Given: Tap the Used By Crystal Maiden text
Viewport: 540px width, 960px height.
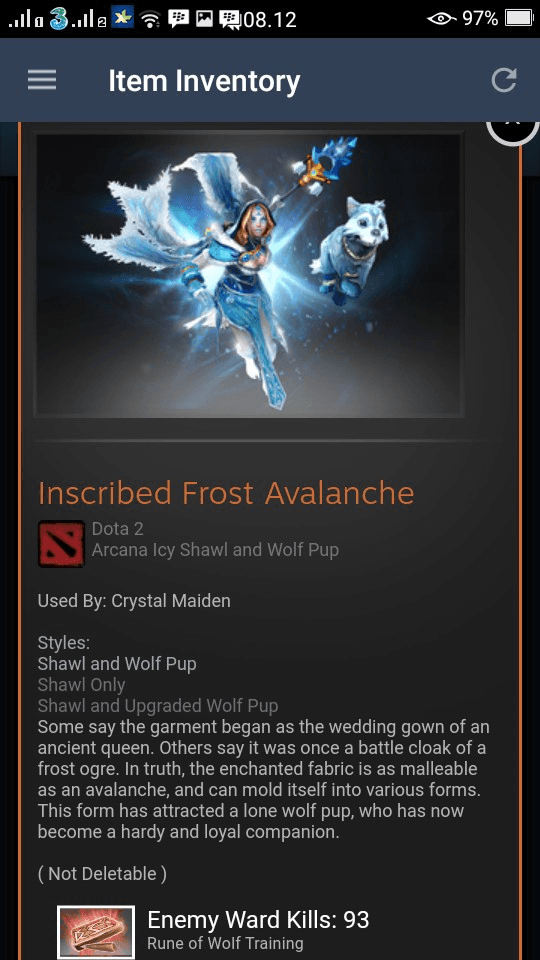Looking at the screenshot, I should click(x=134, y=601).
